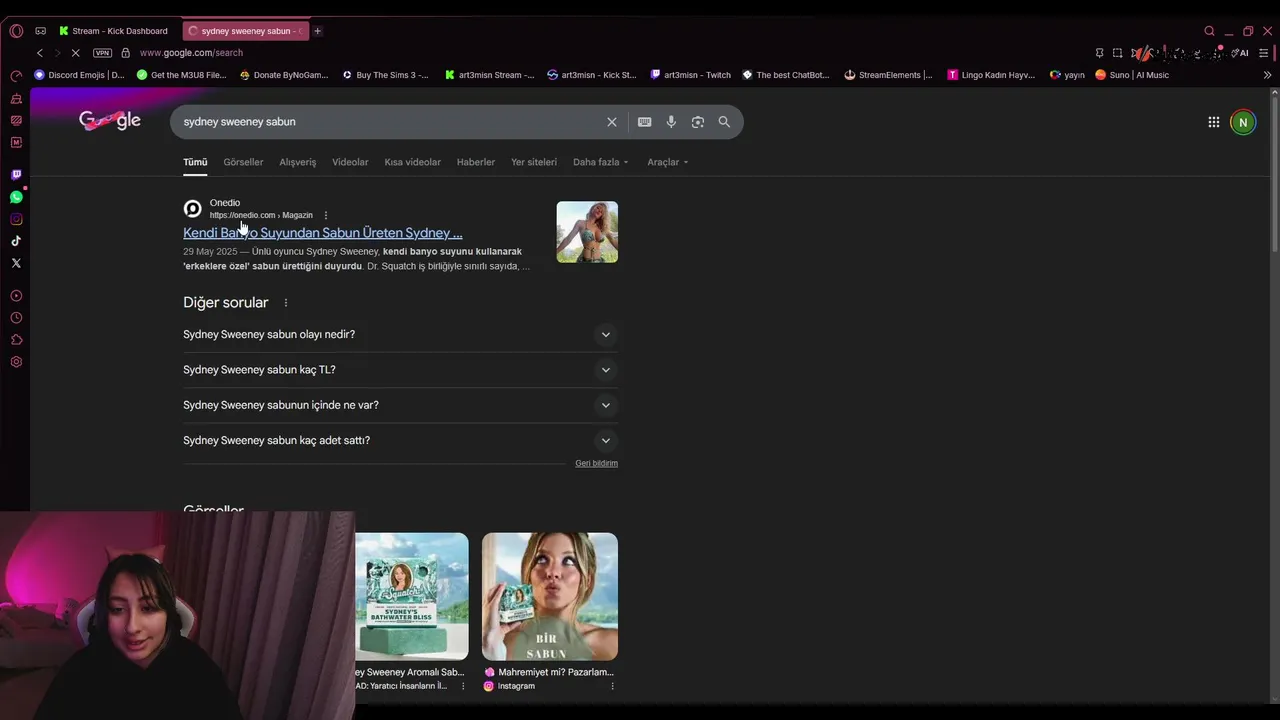Toggle the VPN badge in address bar

tap(102, 53)
